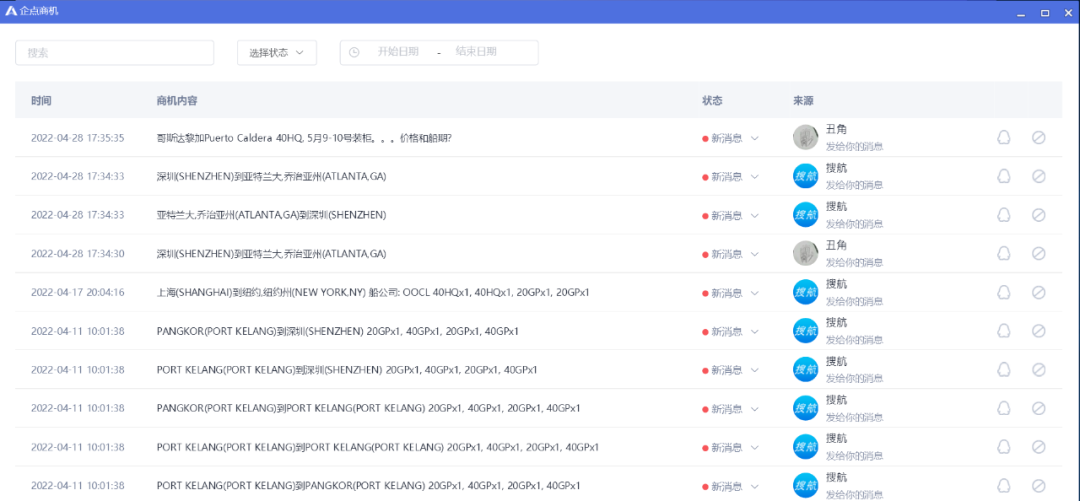Open the PORT KELANG to PORT KELANG lead
Screen dimensions: 1080x501
[377, 447]
